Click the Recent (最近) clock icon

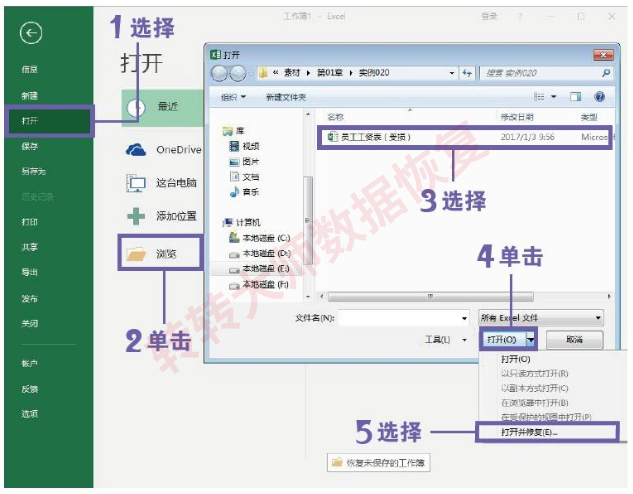click(136, 108)
